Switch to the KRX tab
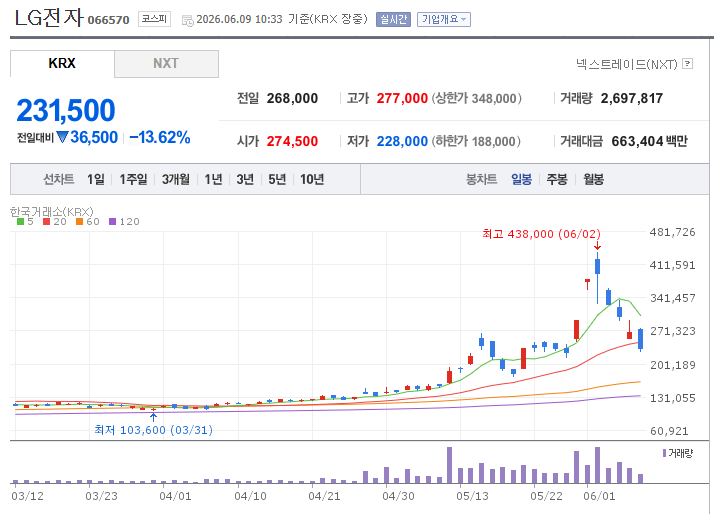Viewport: 714px width, 514px height. [62, 63]
